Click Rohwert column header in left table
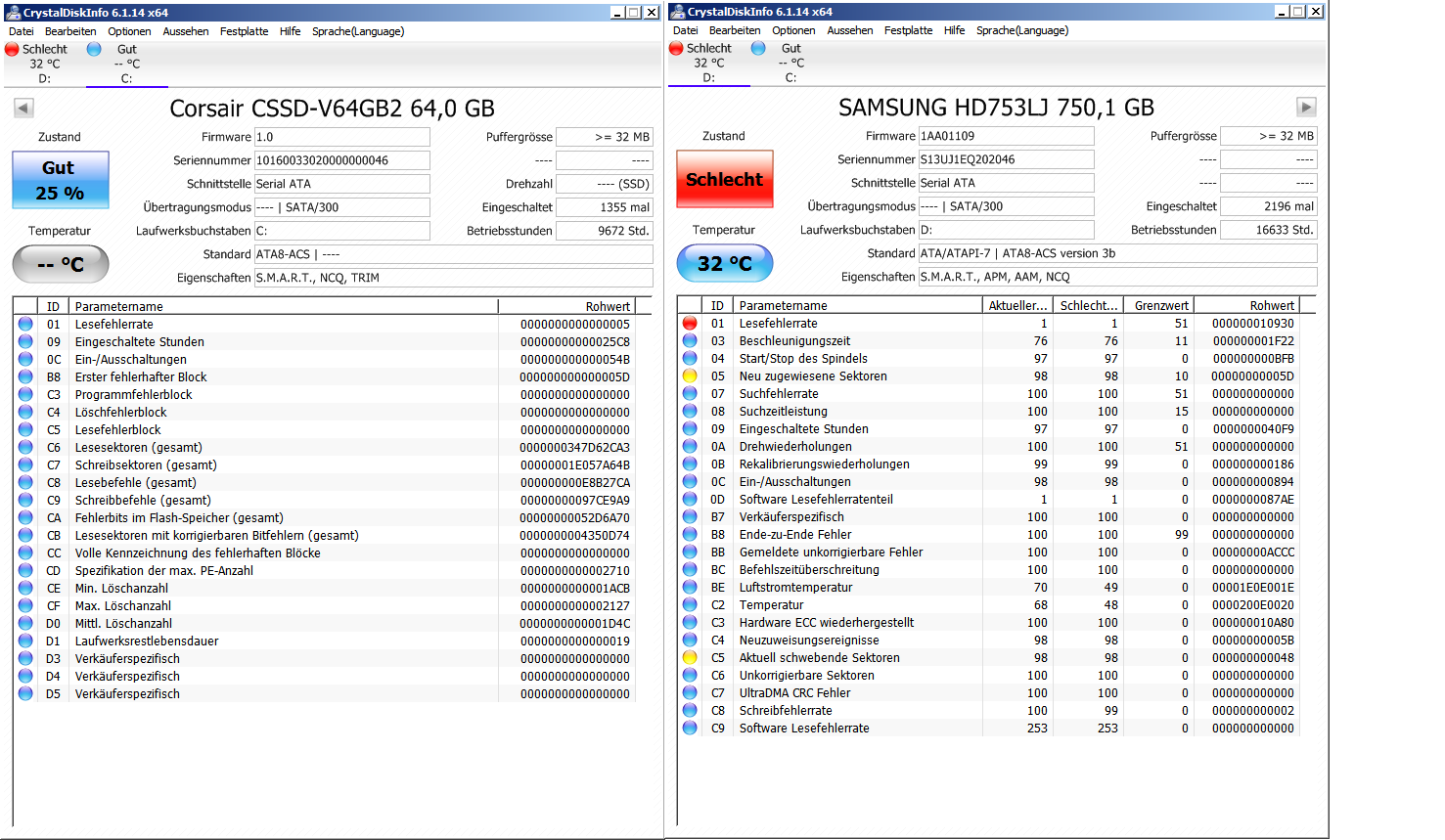 coord(566,306)
